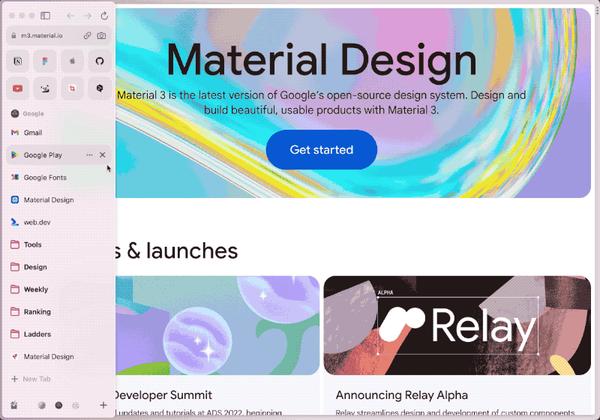
Task: Open more options for Google Play tab
Action: 89,155
